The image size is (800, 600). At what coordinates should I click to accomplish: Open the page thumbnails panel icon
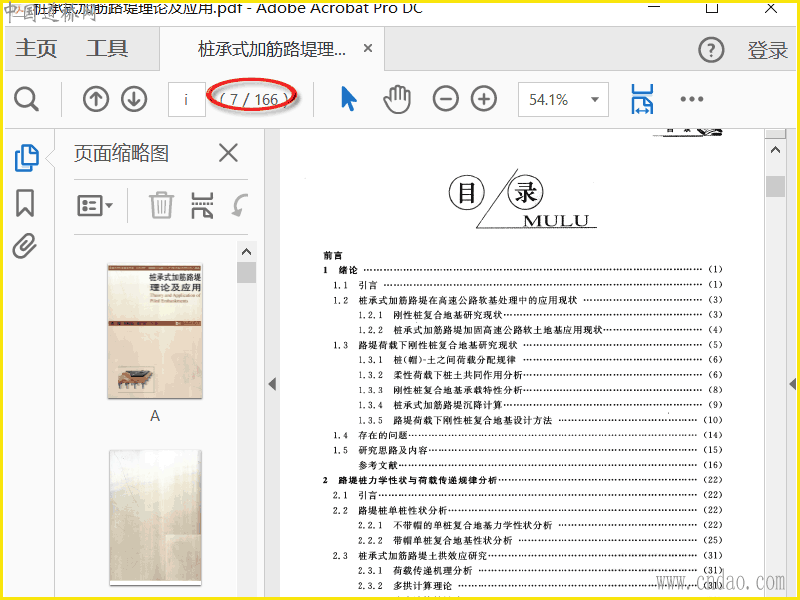[x=27, y=158]
